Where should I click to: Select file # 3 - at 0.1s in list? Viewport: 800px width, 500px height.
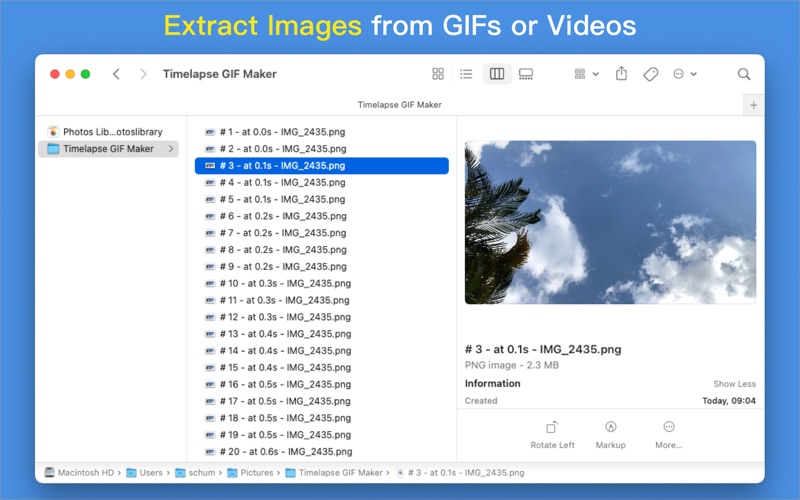coord(321,165)
